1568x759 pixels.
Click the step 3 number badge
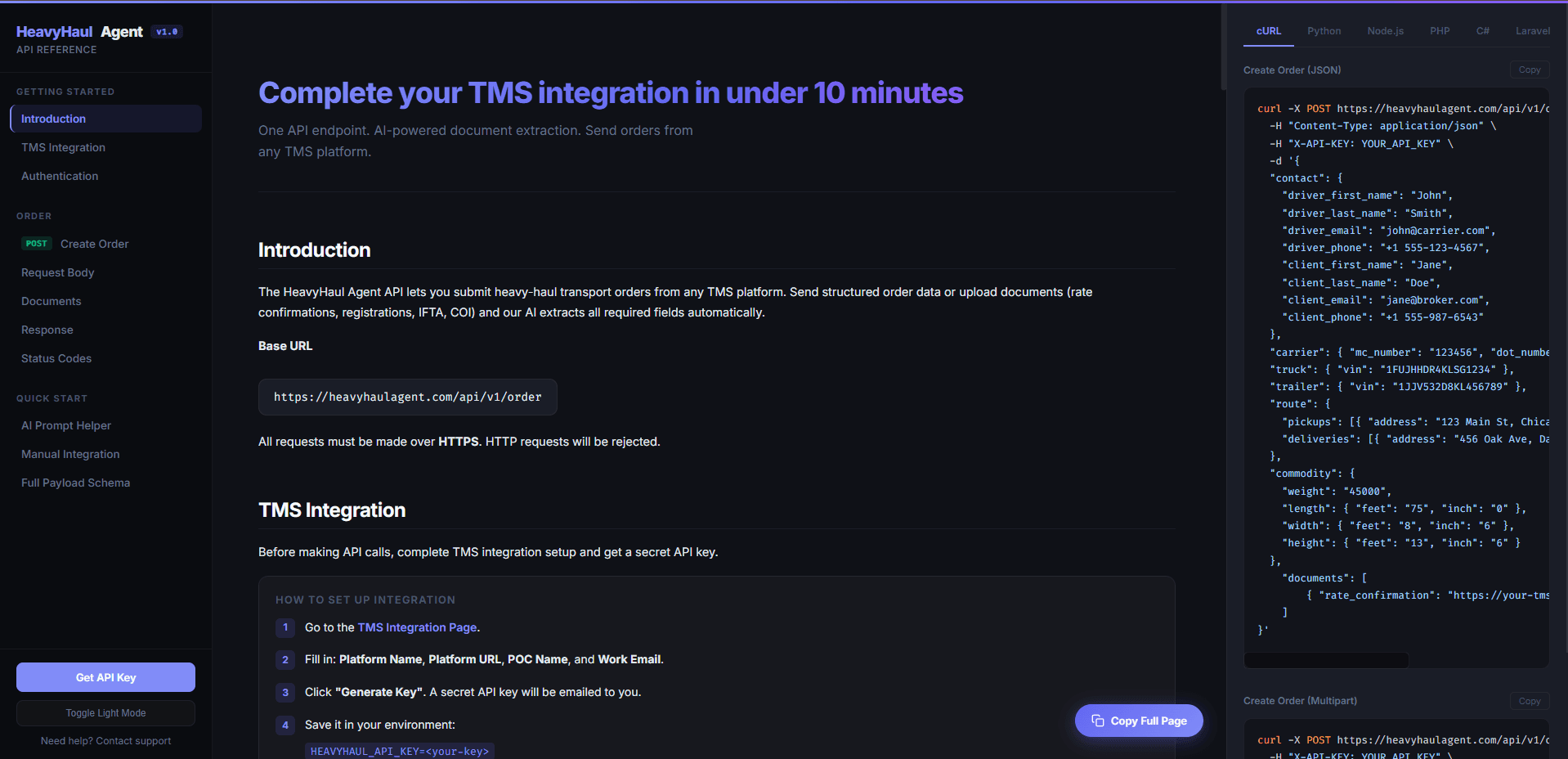coord(285,692)
